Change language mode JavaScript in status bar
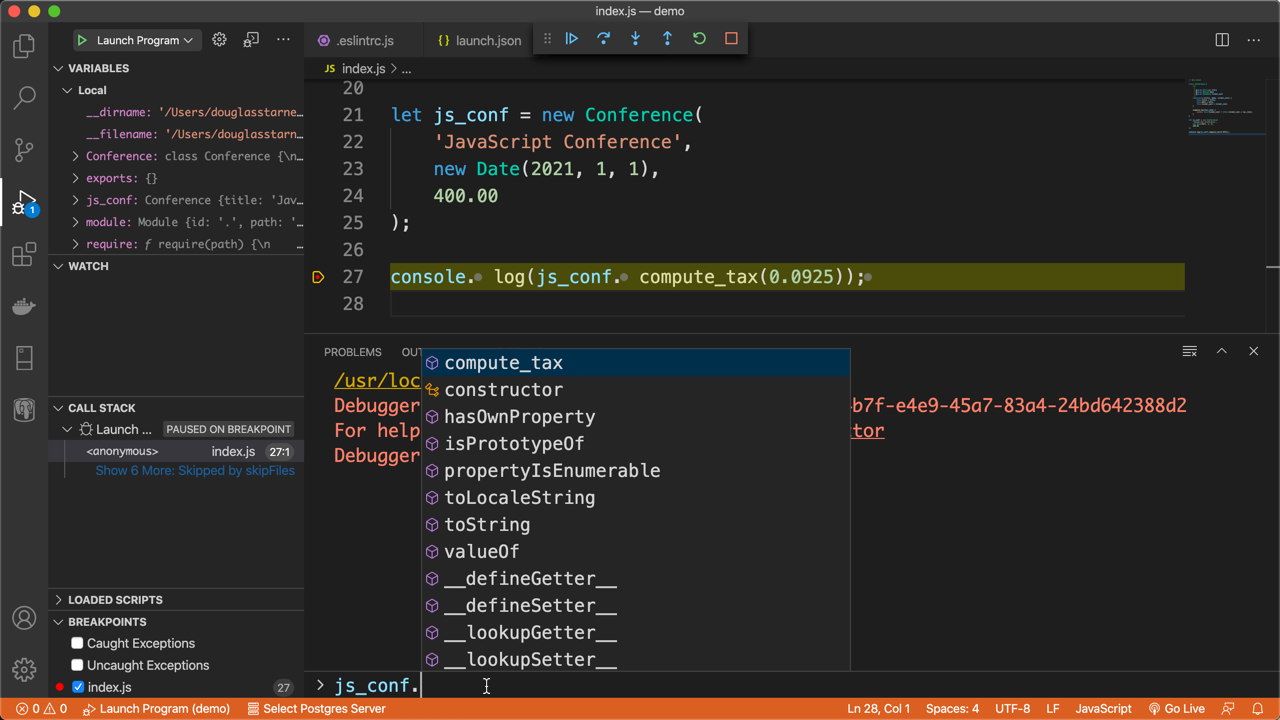The width and height of the screenshot is (1280, 720). point(1103,709)
